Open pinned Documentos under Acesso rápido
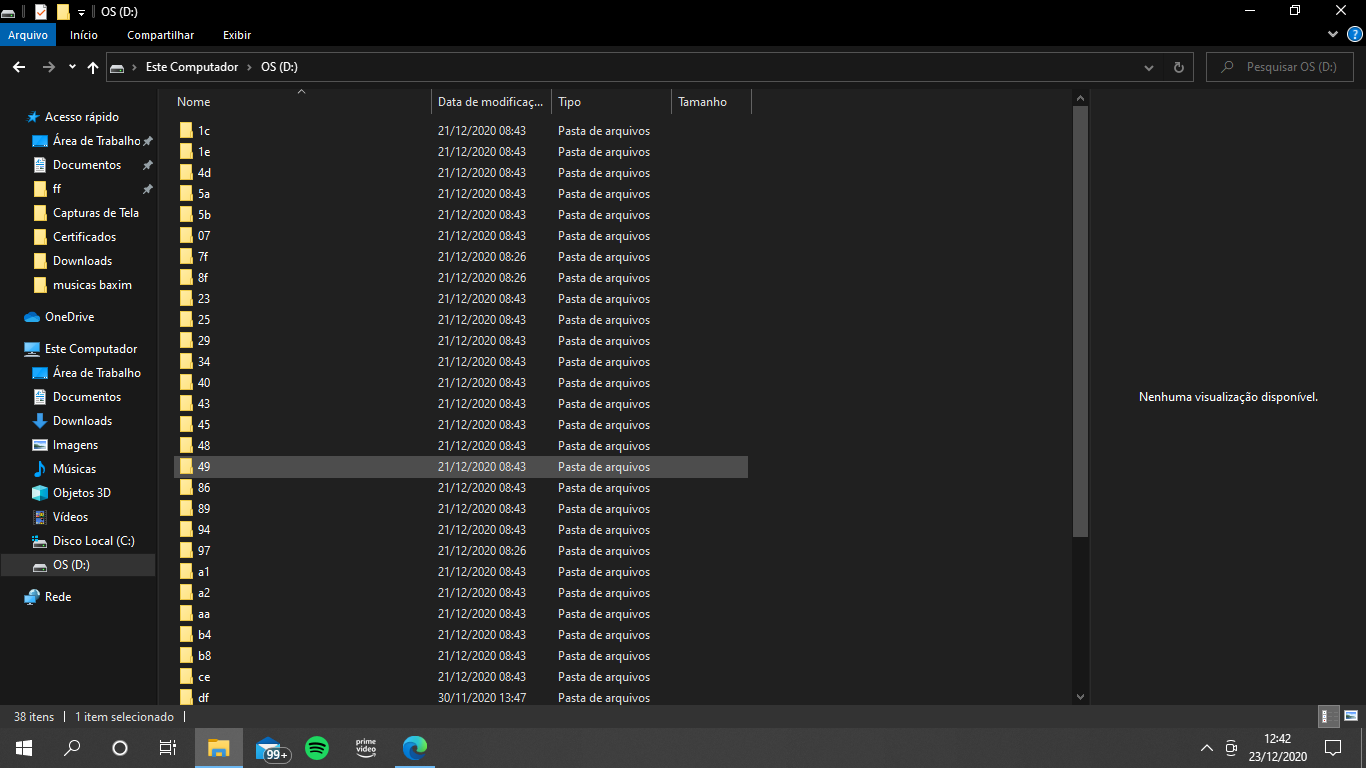Image resolution: width=1366 pixels, height=768 pixels. [87, 165]
